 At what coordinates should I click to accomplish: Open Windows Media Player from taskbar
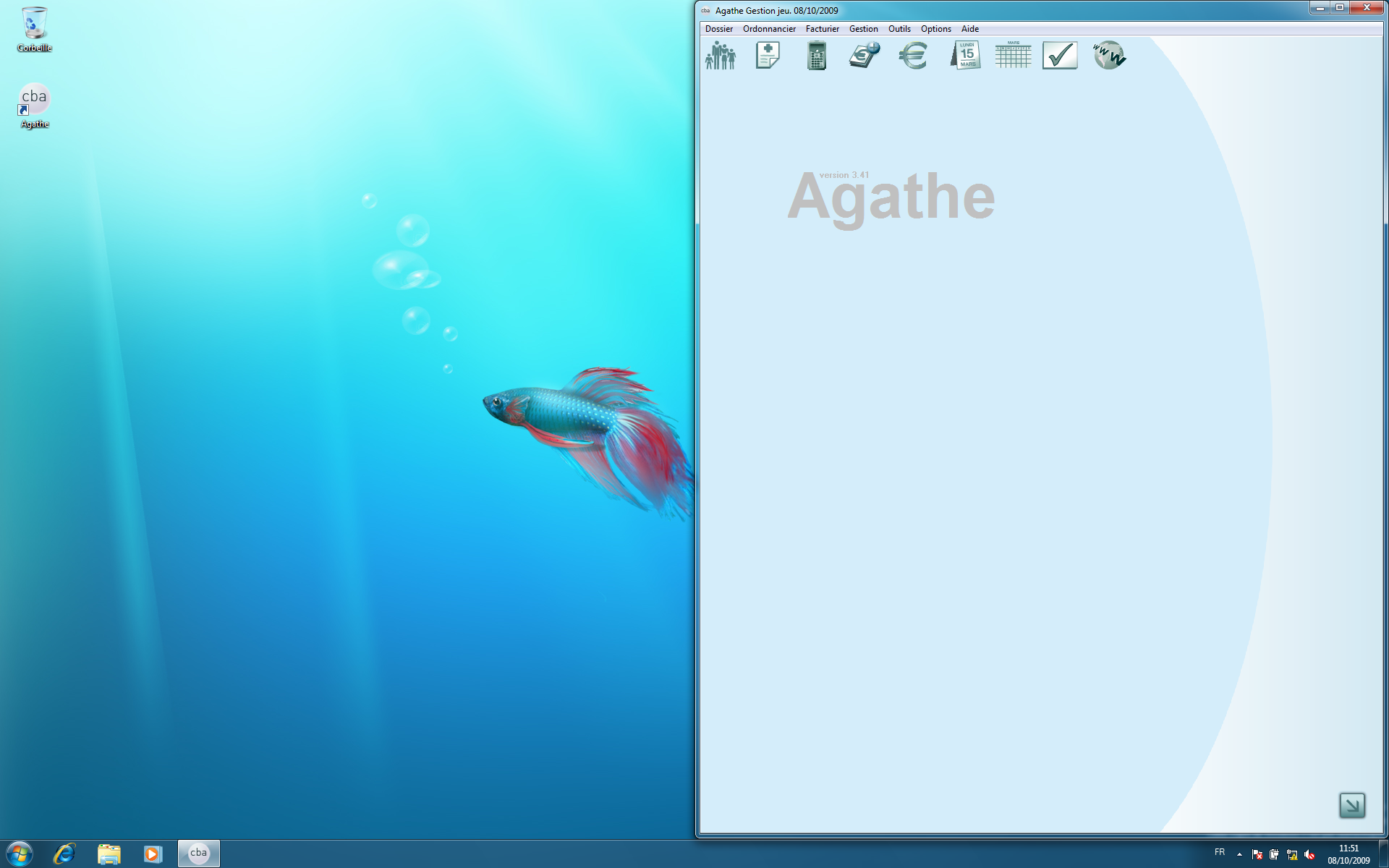(x=153, y=854)
